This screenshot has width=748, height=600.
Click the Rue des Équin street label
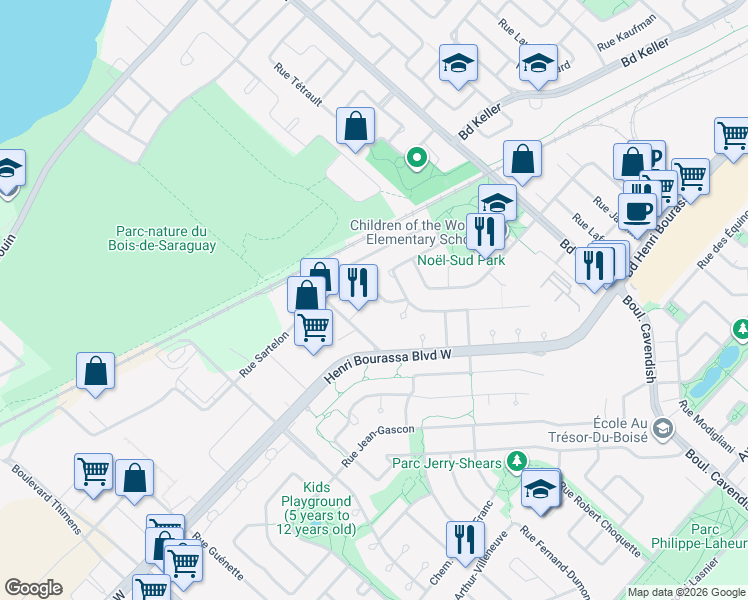point(722,242)
